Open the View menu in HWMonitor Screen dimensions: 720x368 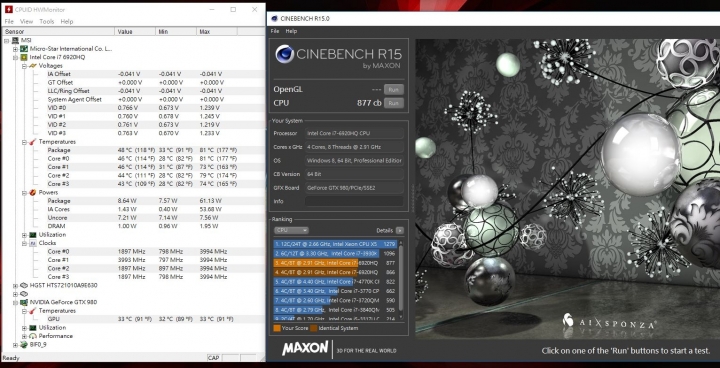[27, 22]
